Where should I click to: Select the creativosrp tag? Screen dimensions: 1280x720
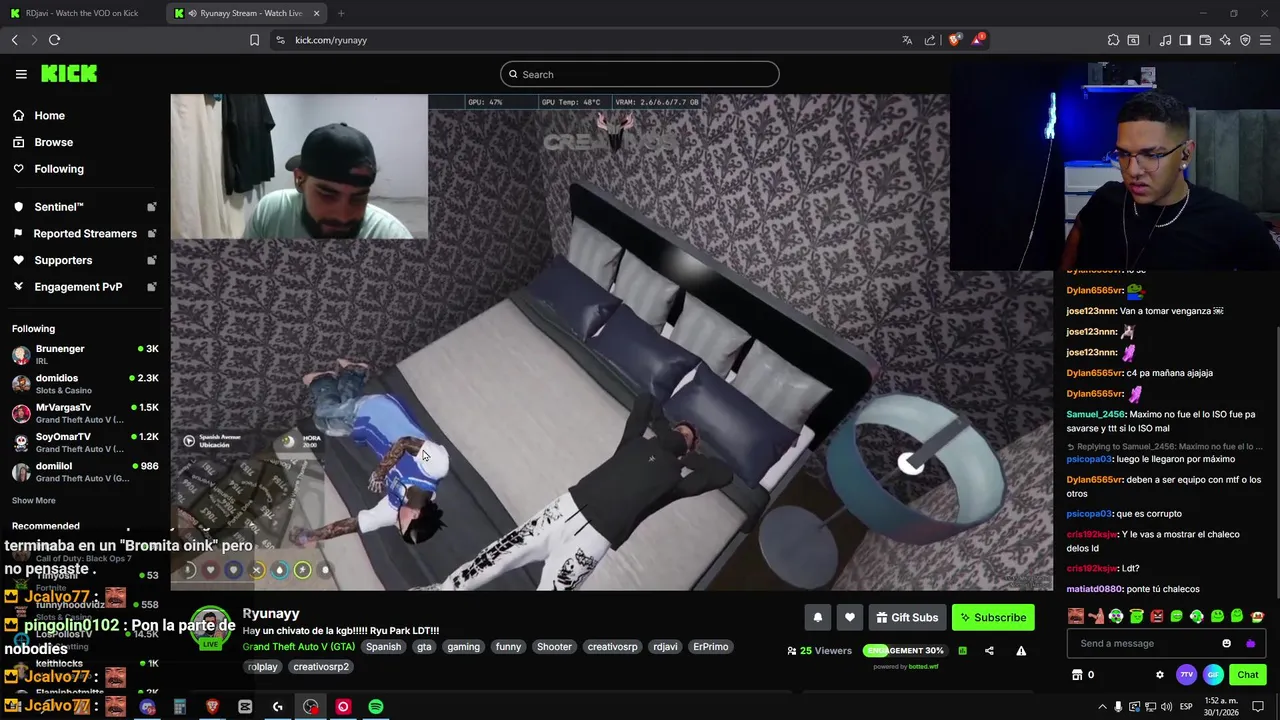612,647
